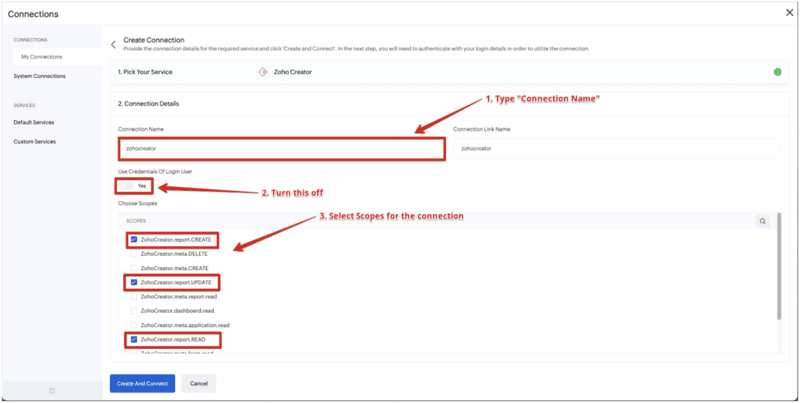This screenshot has width=800, height=403.
Task: Click the sidebar collapse icon at bottom
Action: click(x=52, y=390)
